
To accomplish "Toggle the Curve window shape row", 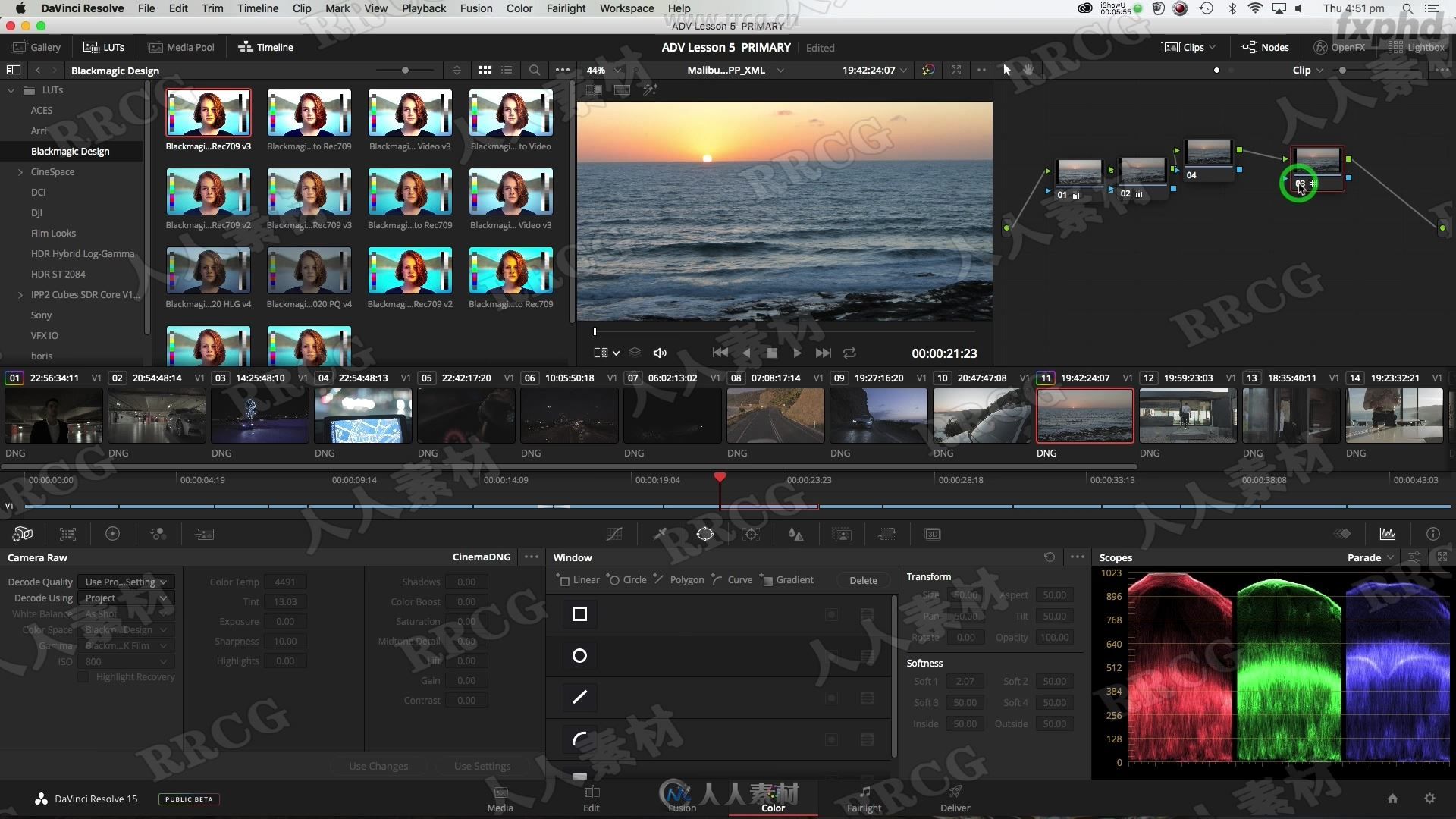I will (x=579, y=739).
